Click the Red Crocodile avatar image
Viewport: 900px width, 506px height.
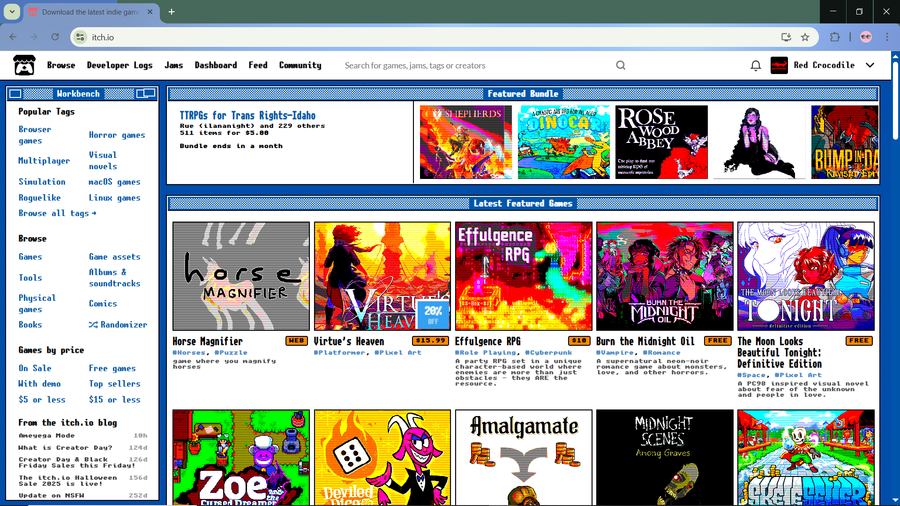tap(779, 65)
